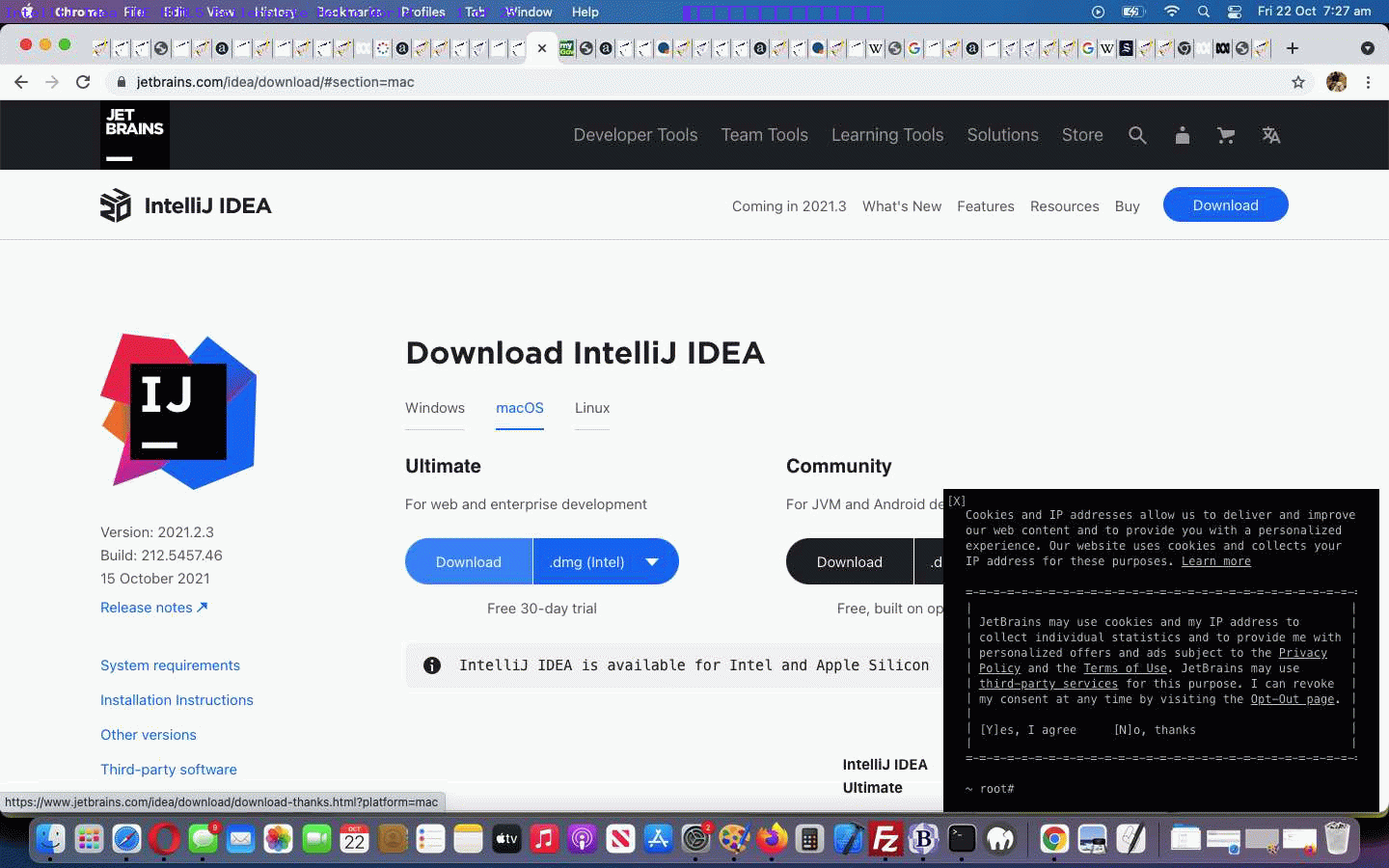
Task: Click the JetBrains logo
Action: coord(135,135)
